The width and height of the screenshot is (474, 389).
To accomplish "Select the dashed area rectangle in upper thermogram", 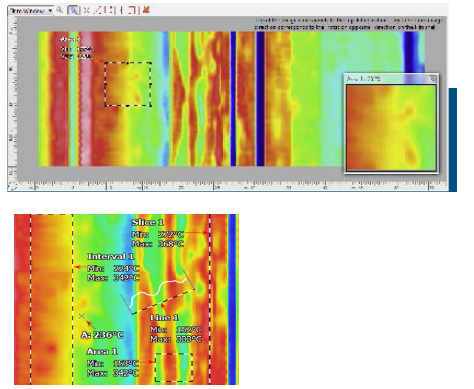I will point(128,84).
